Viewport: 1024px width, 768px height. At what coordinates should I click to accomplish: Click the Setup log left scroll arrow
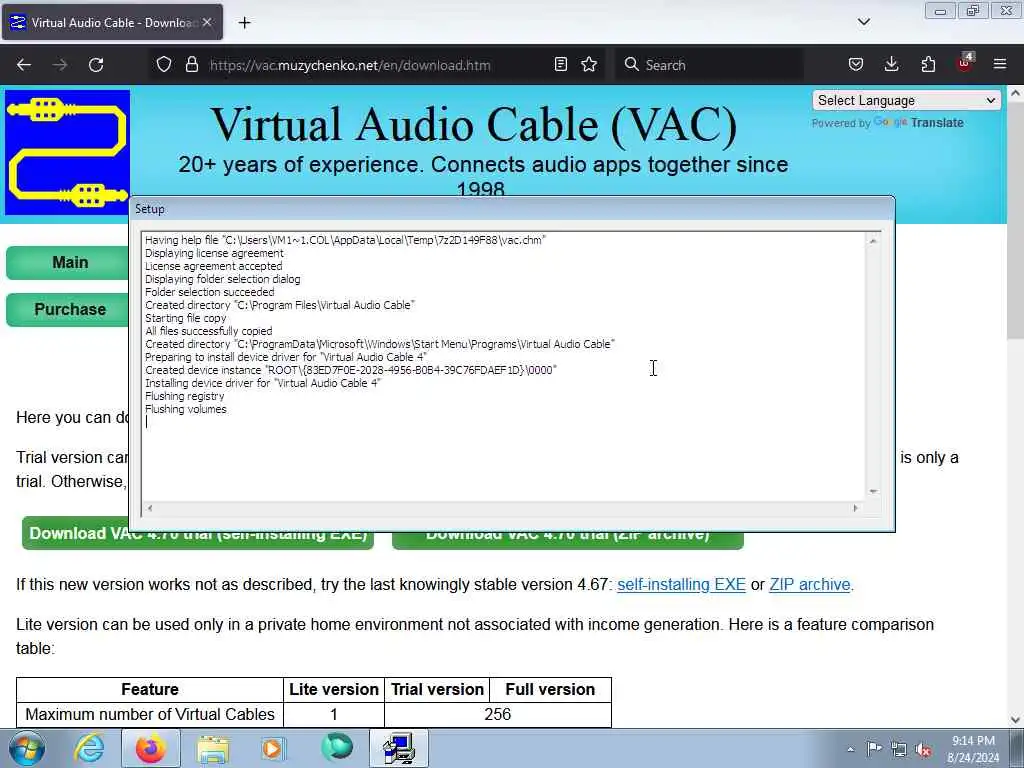pos(150,508)
